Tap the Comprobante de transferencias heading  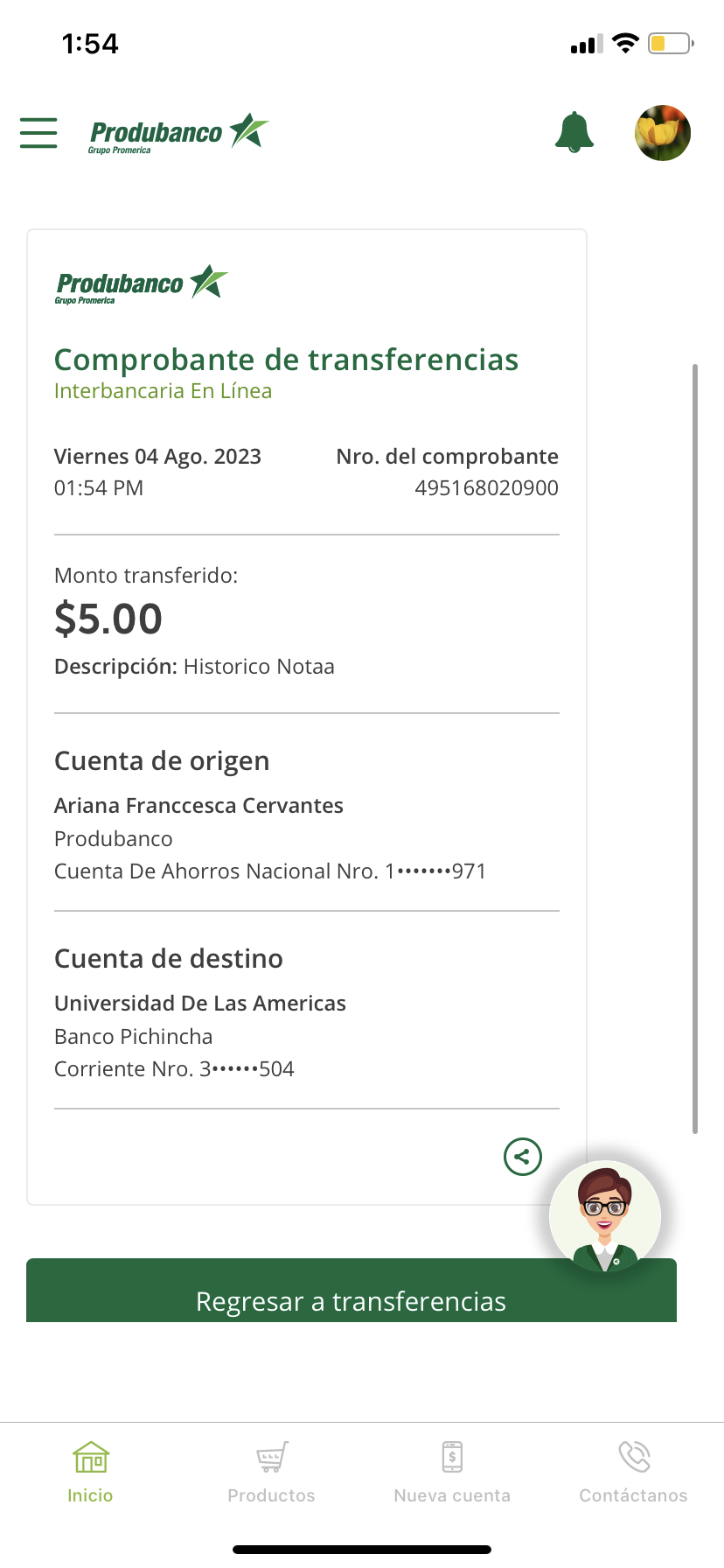[x=286, y=360]
